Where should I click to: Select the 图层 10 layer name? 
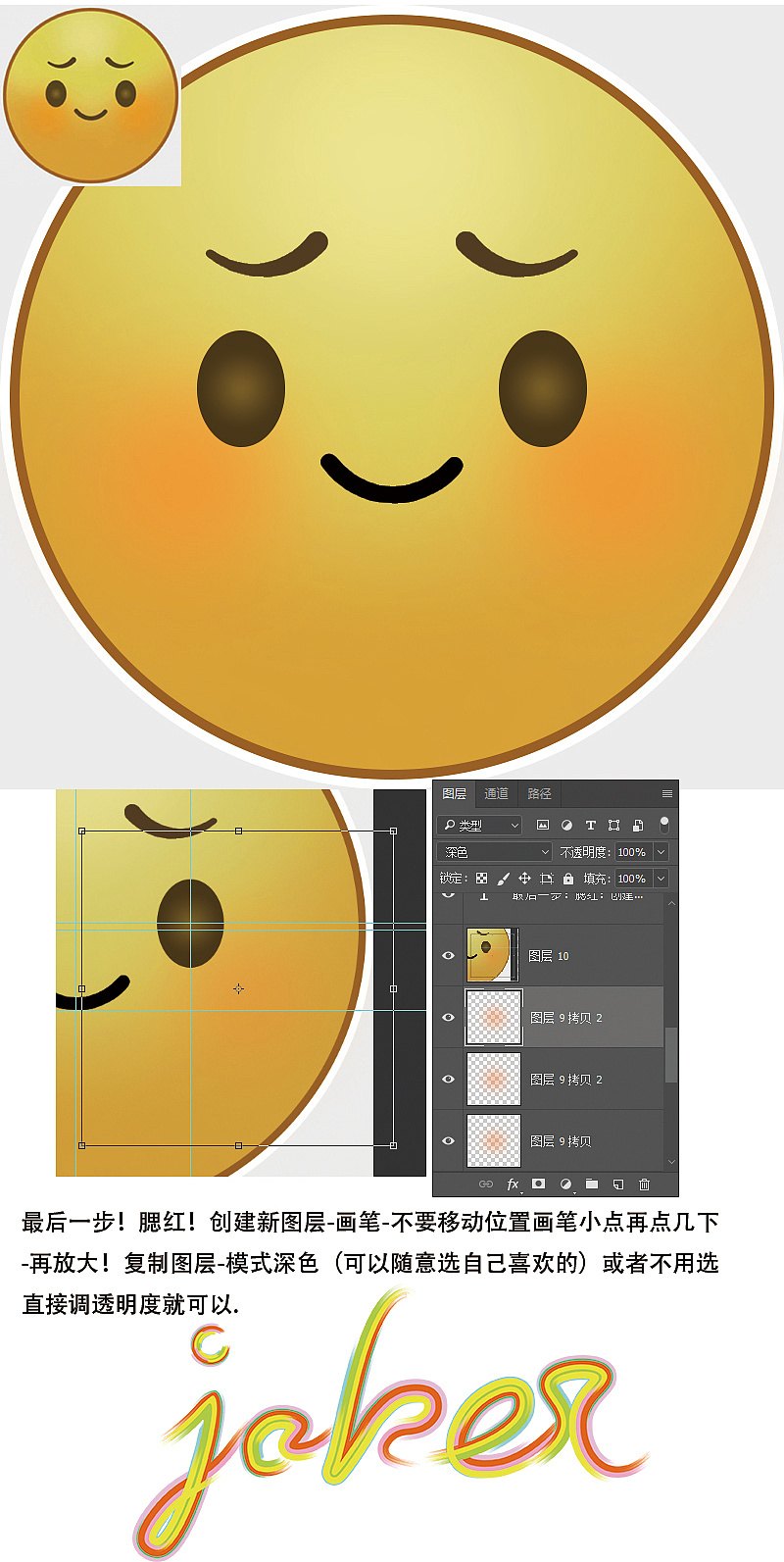(x=549, y=956)
